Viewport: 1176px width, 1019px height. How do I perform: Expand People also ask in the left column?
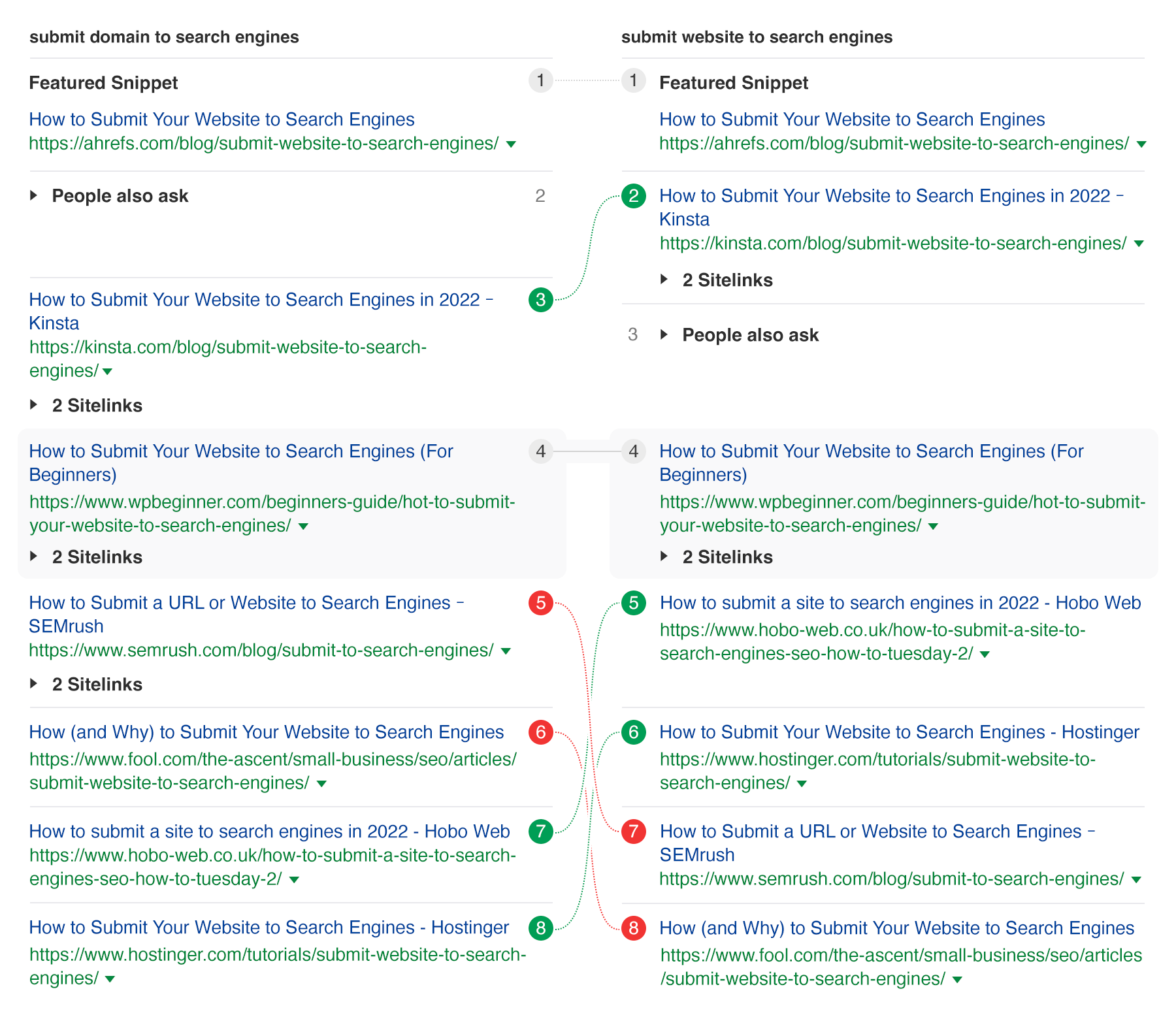(x=121, y=195)
